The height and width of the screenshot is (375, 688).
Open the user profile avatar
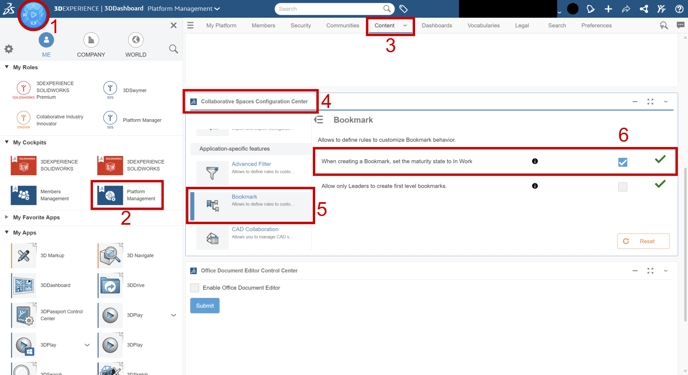tap(573, 9)
